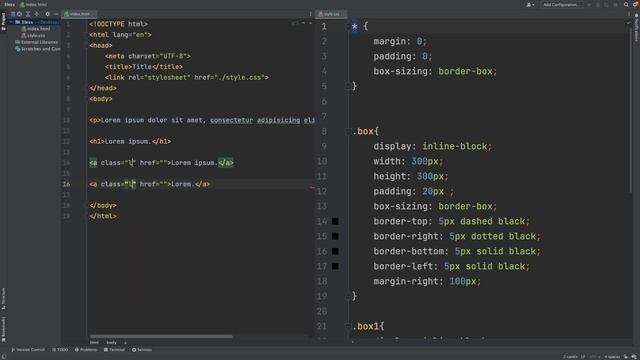This screenshot has height=360, width=640.
Task: Click html breadcrumb below editor
Action: (x=94, y=343)
